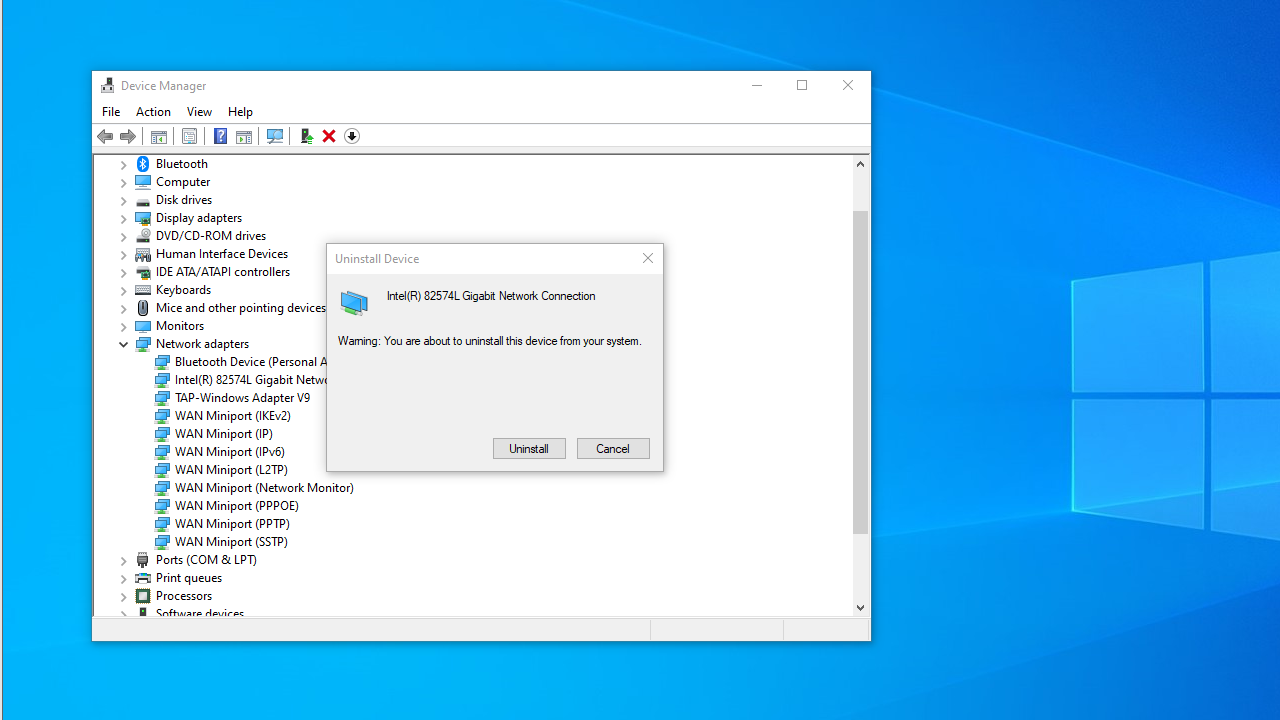Screen dimensions: 1280x720
Task: Click the Update device driver toolbar icon
Action: pyautogui.click(x=306, y=136)
